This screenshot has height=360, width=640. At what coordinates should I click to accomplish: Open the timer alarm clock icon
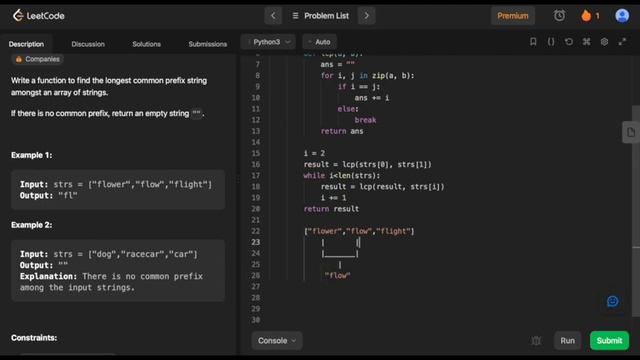click(x=560, y=16)
